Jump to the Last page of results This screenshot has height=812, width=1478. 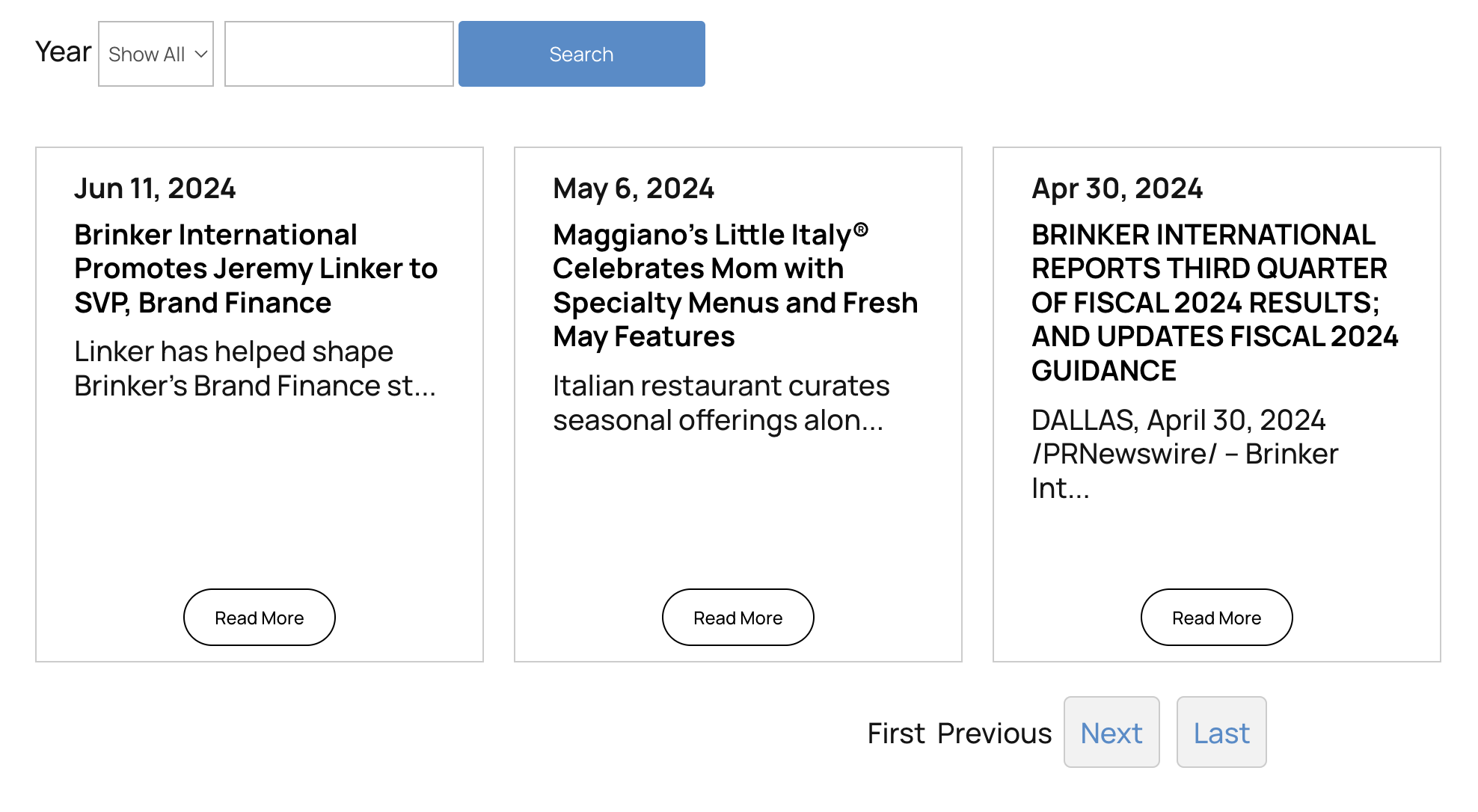[x=1221, y=733]
